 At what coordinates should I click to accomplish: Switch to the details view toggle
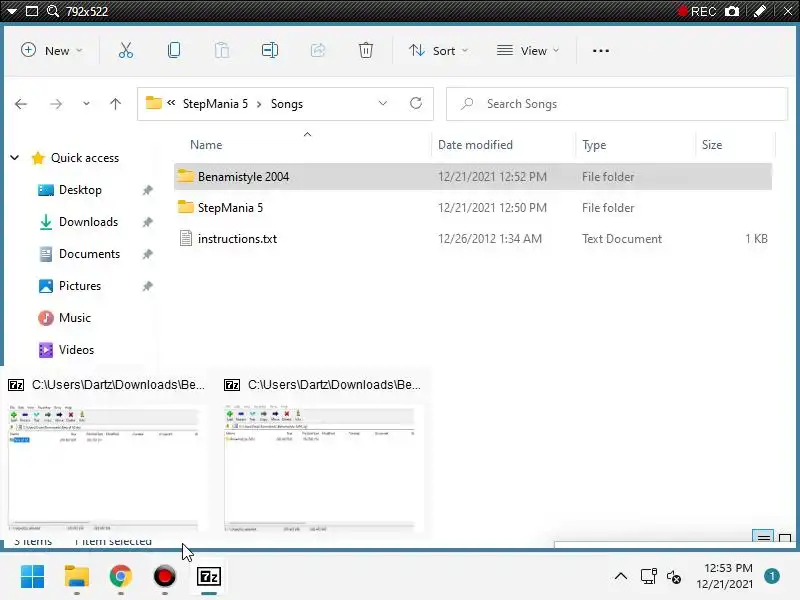tap(763, 537)
